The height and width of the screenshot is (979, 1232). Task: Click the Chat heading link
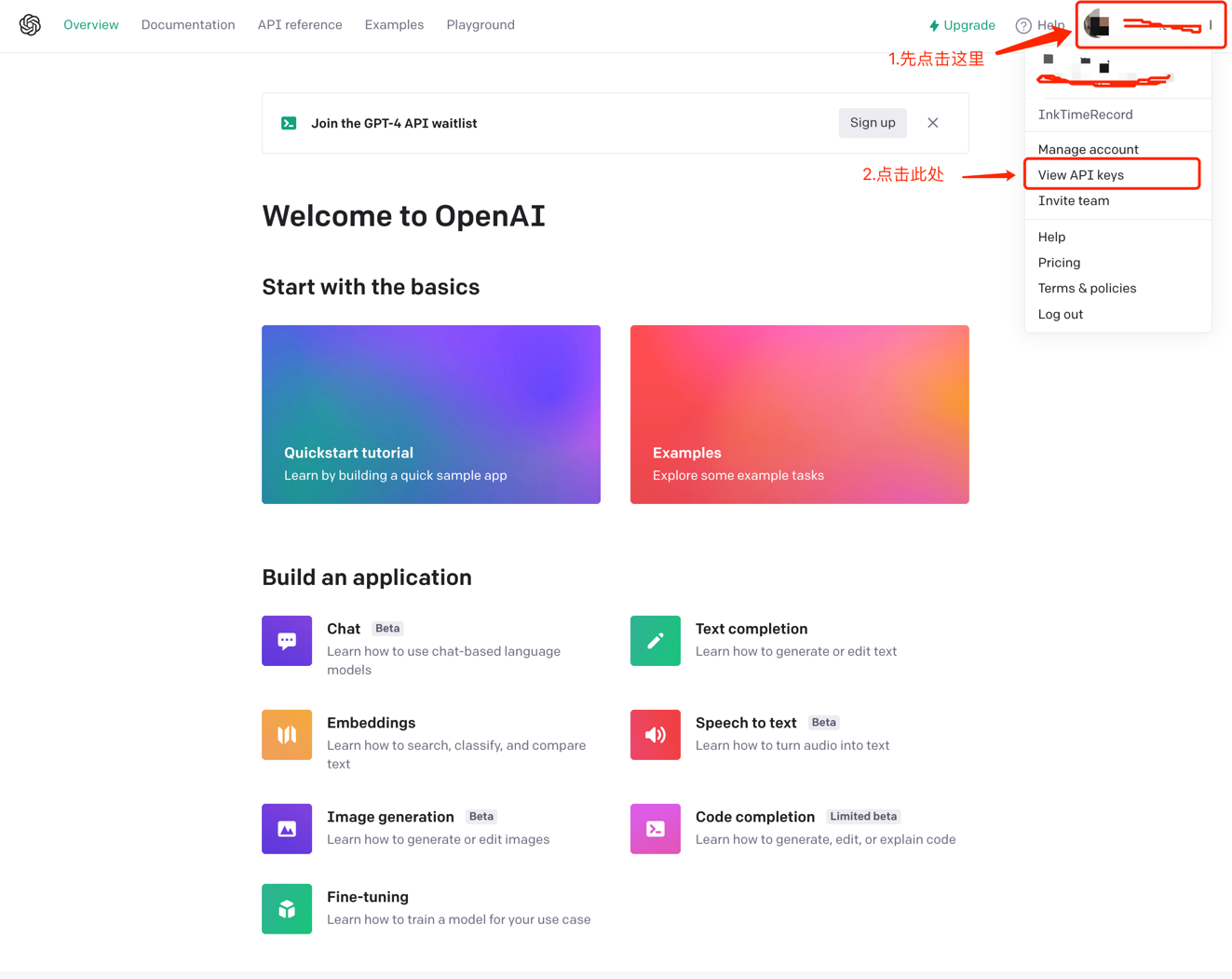344,629
